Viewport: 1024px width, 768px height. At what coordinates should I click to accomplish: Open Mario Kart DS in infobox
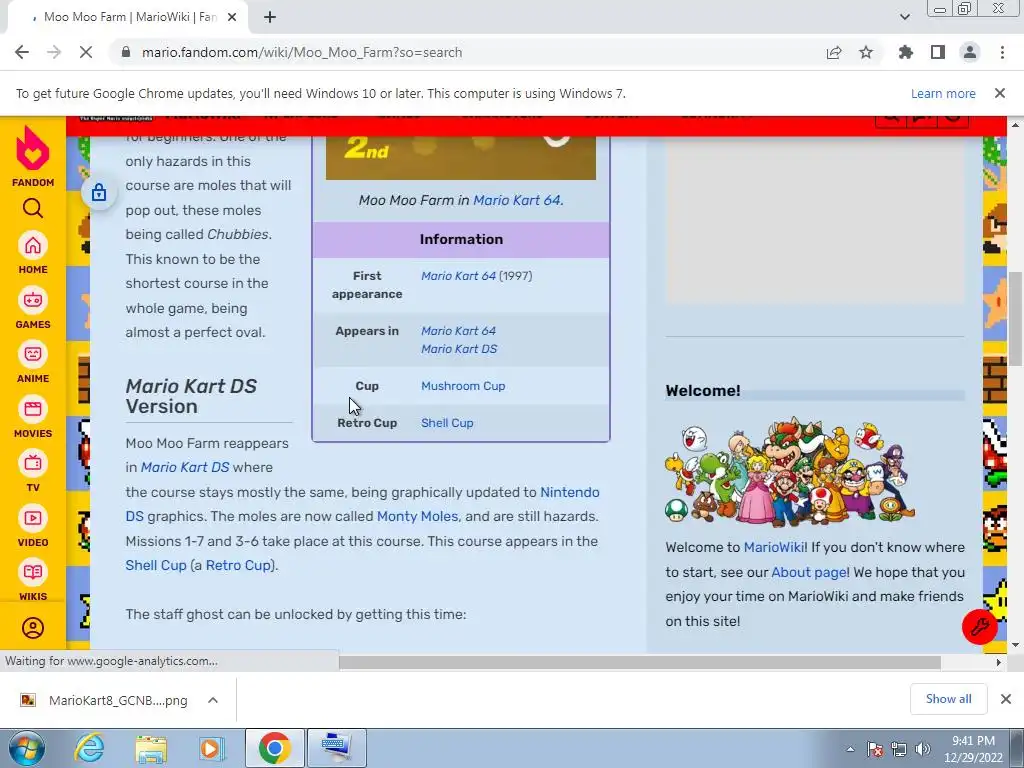pos(459,349)
